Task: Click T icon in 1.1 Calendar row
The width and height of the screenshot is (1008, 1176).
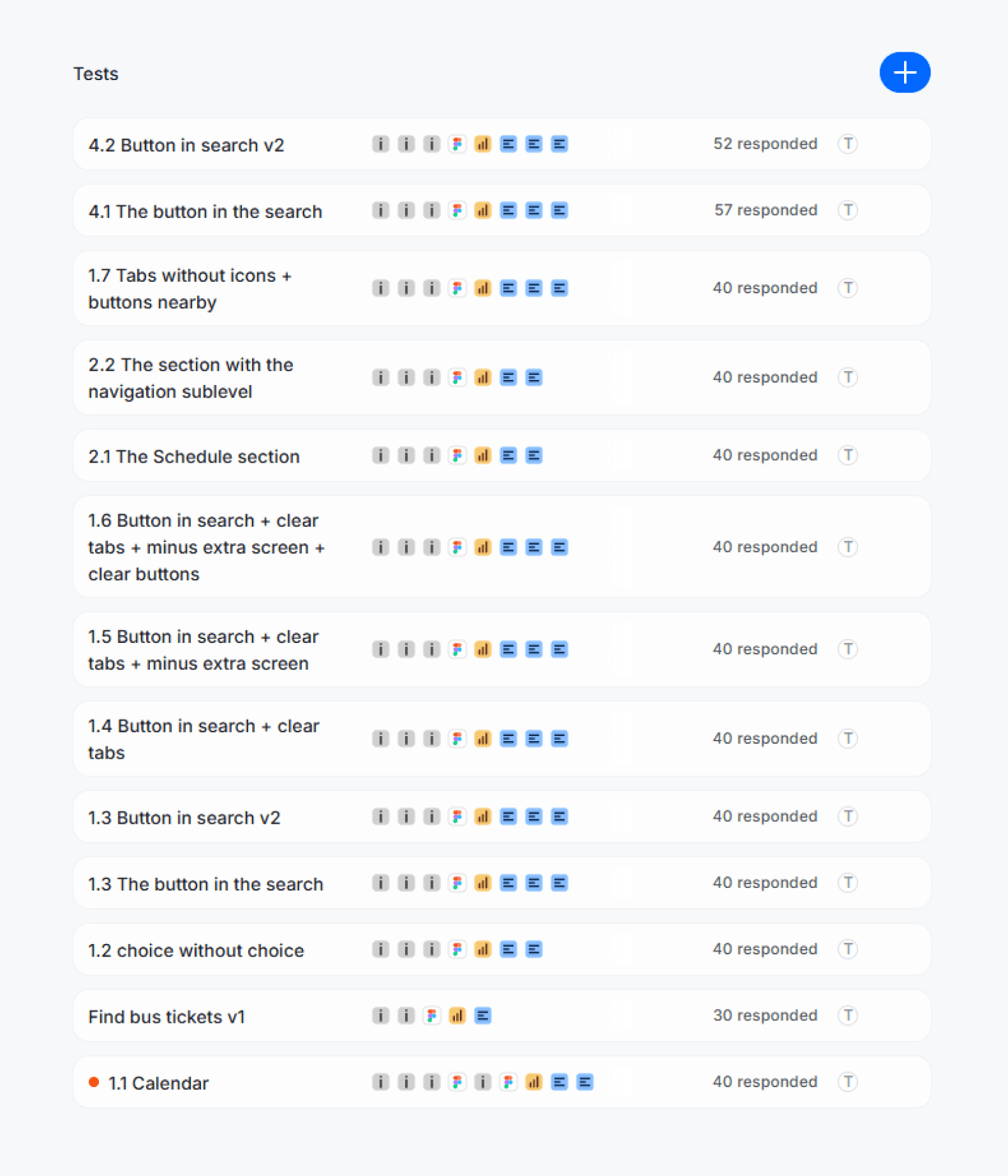Action: click(848, 1082)
